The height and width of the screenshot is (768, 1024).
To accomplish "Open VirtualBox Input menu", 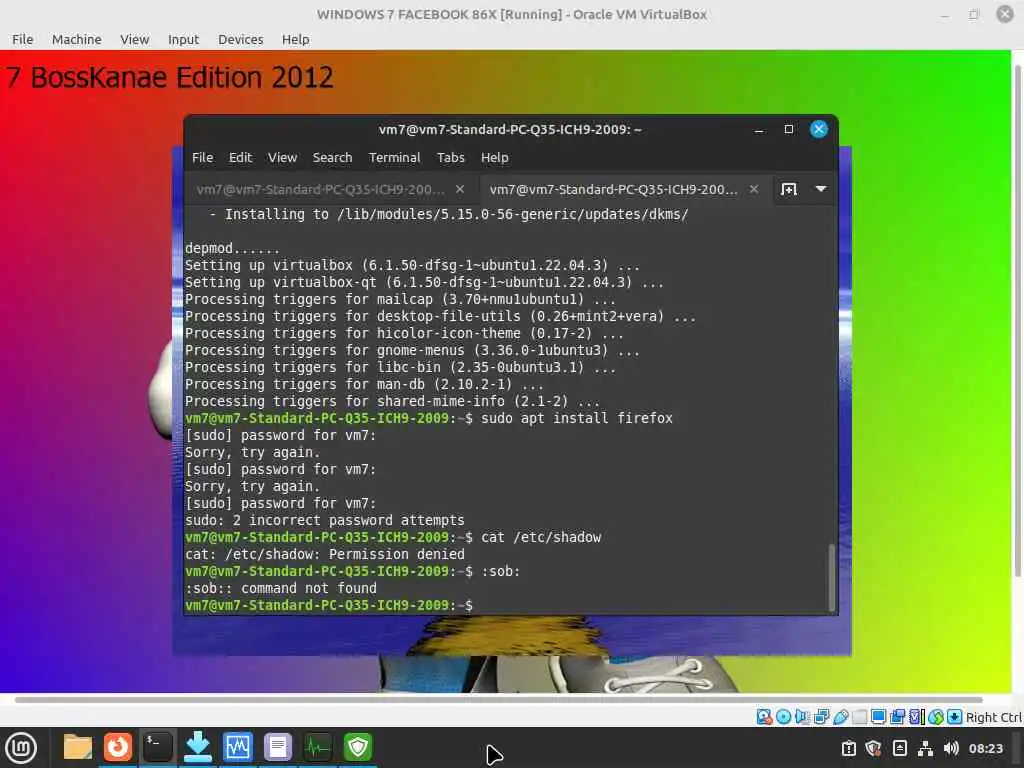I will [184, 39].
